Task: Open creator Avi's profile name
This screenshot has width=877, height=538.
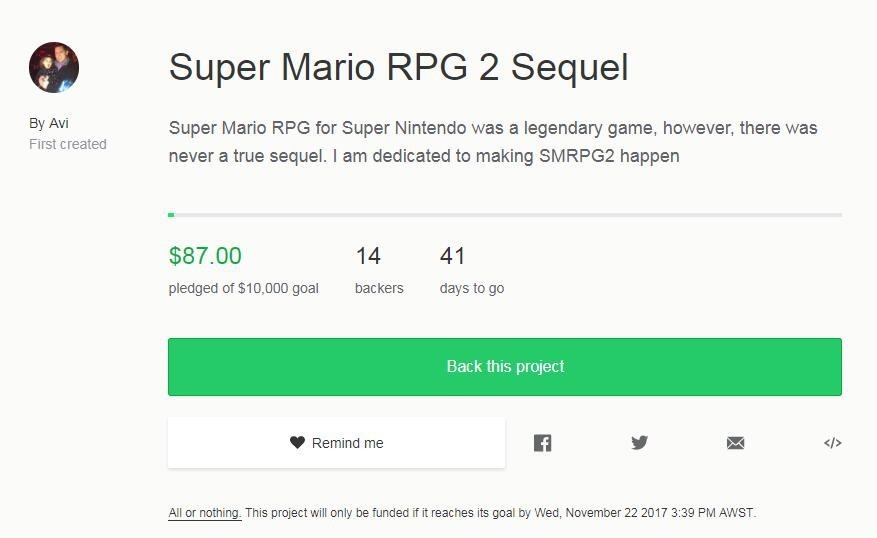Action: click(58, 123)
